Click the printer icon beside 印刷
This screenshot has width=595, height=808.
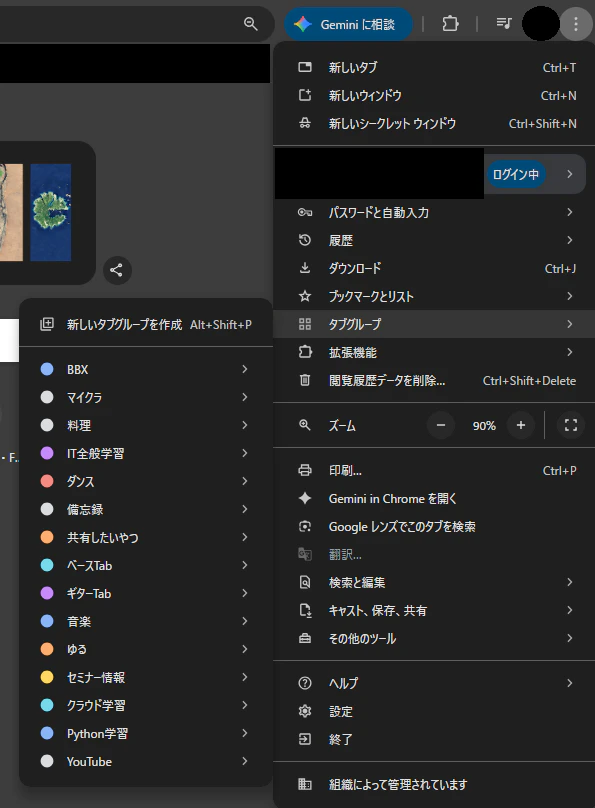305,470
